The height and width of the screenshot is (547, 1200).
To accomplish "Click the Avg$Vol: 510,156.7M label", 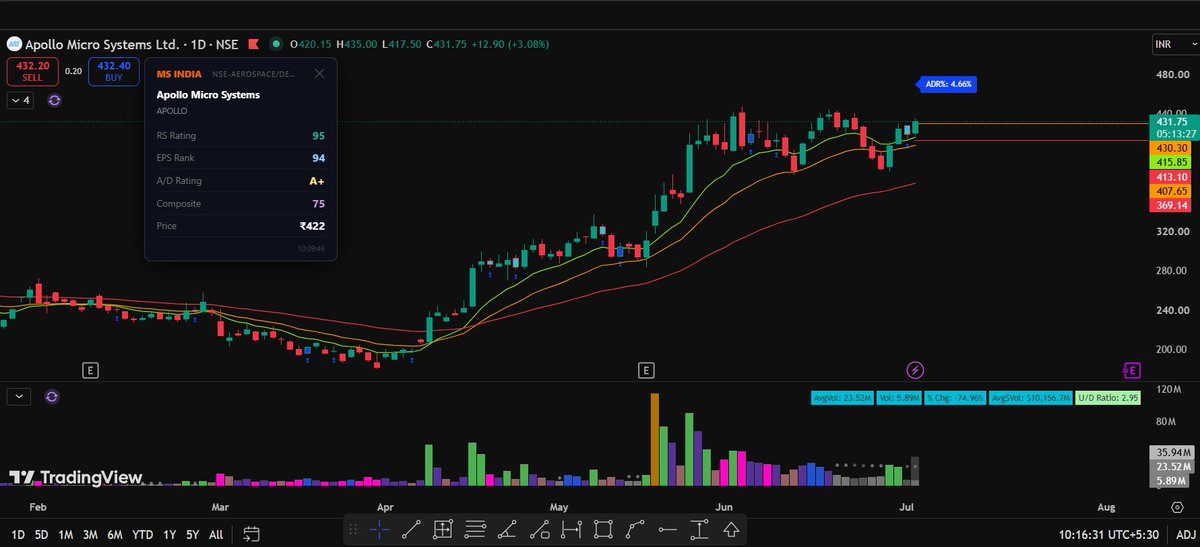I will (x=1031, y=397).
